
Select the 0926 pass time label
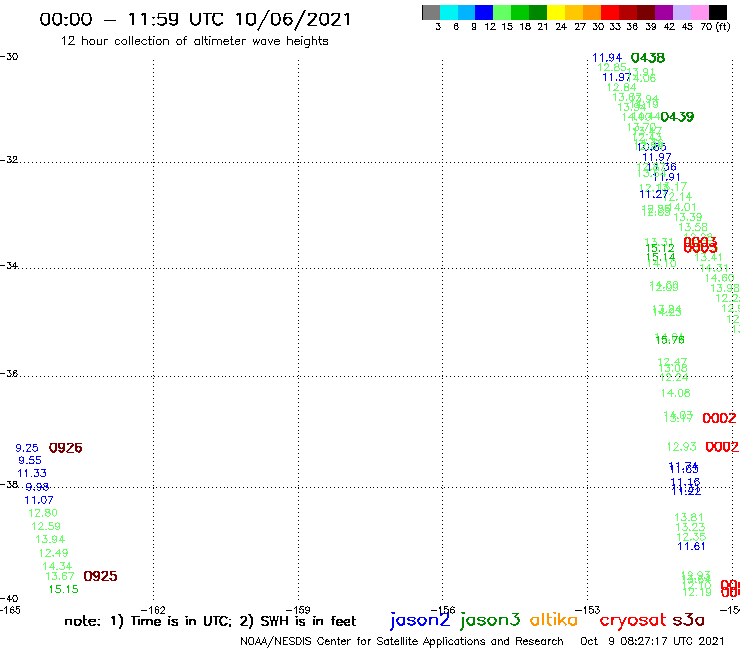point(66,448)
